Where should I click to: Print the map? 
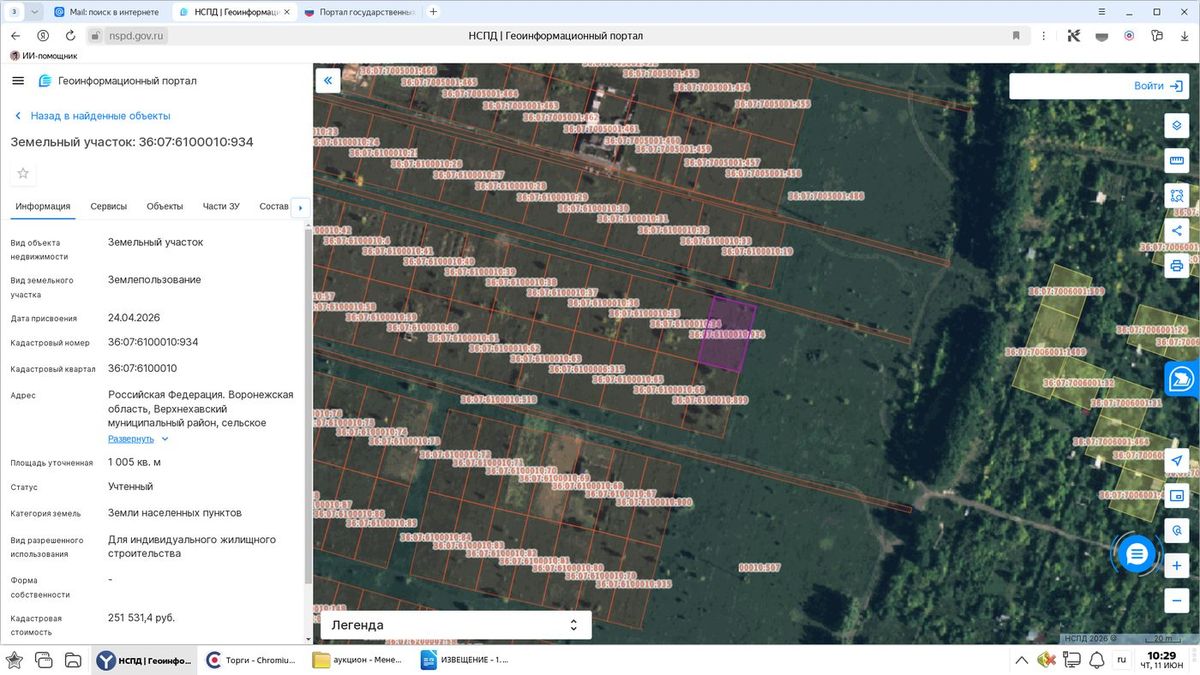coord(1177,266)
